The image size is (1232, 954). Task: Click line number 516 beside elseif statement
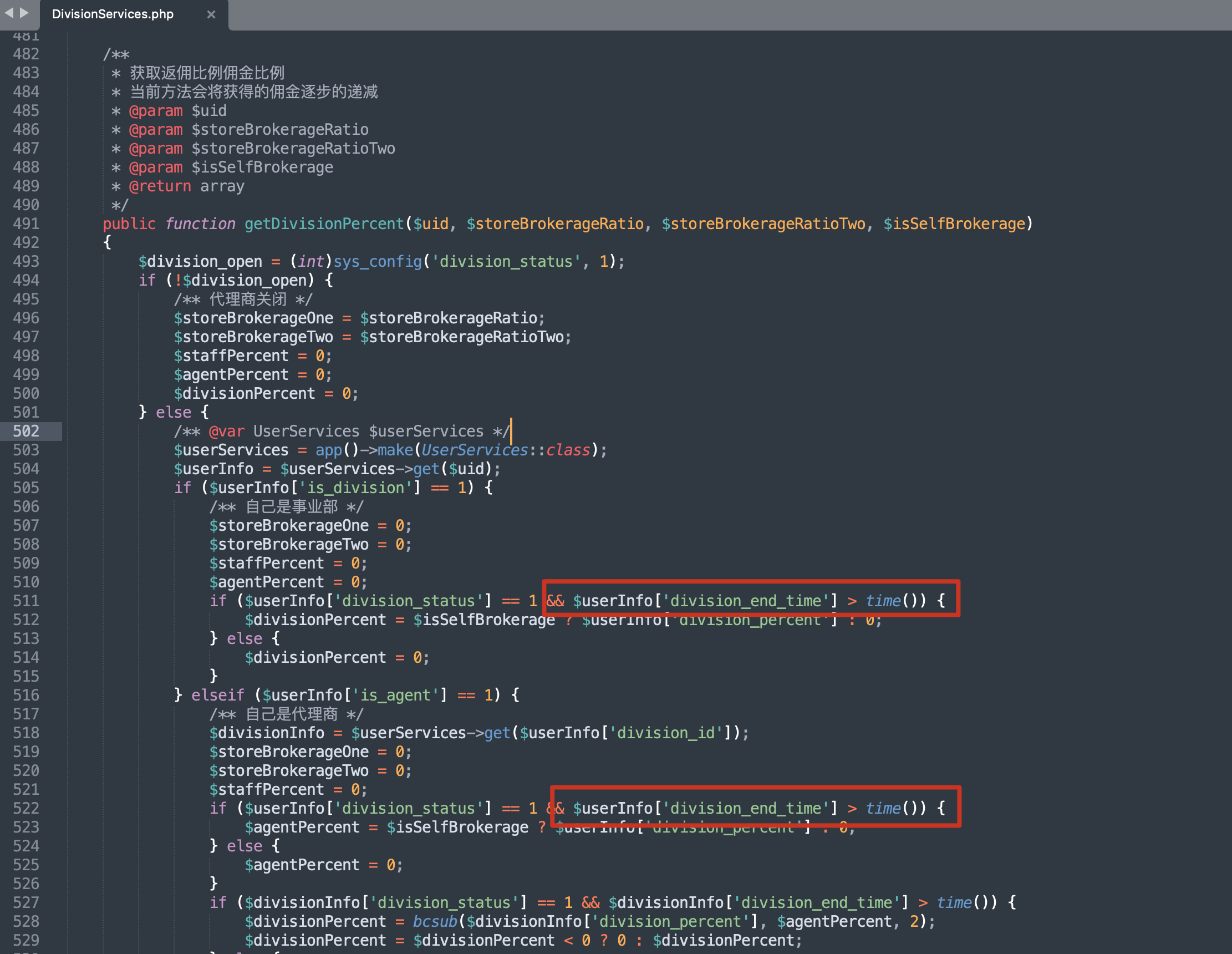tap(26, 695)
